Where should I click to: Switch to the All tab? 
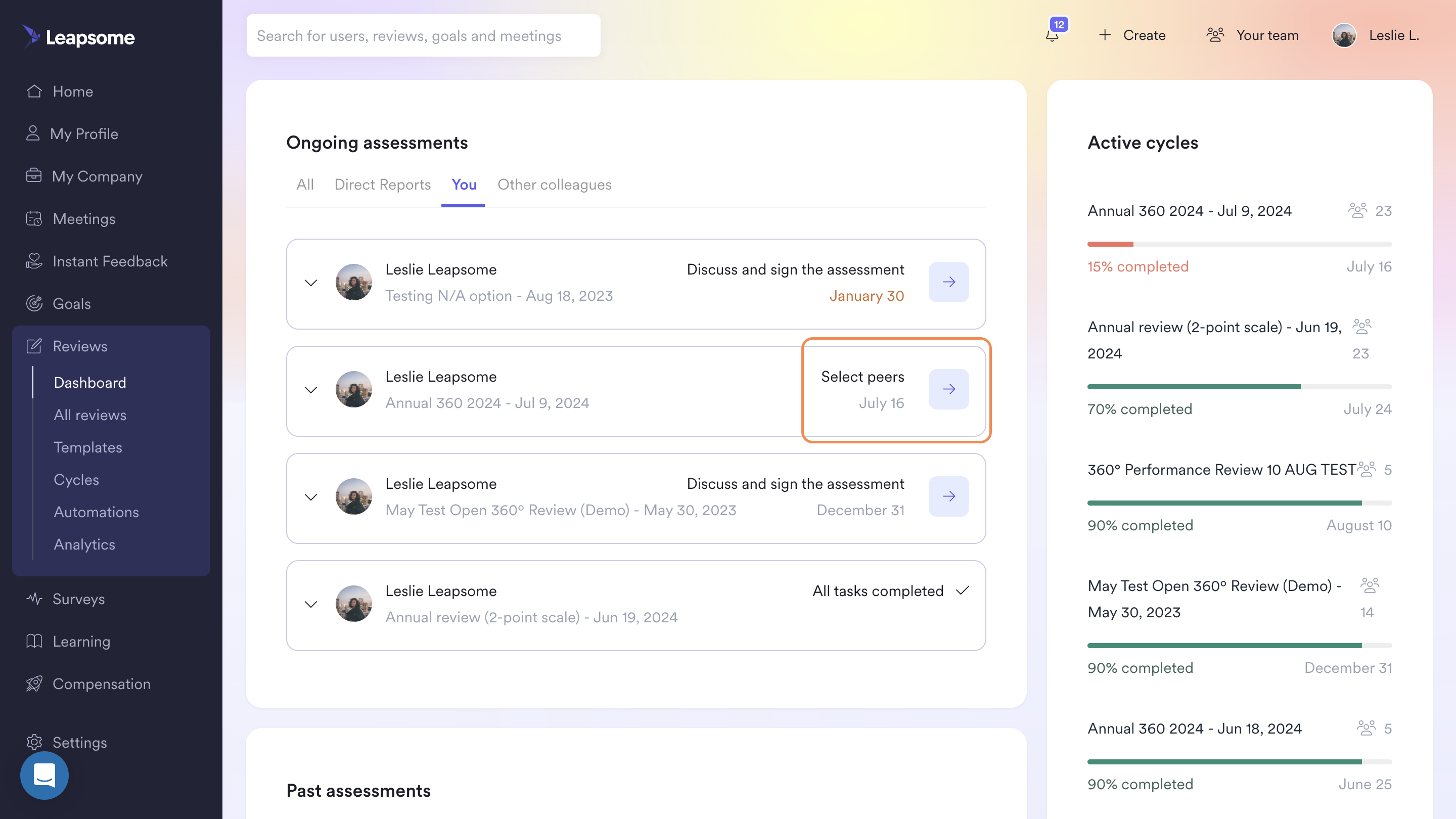(305, 185)
